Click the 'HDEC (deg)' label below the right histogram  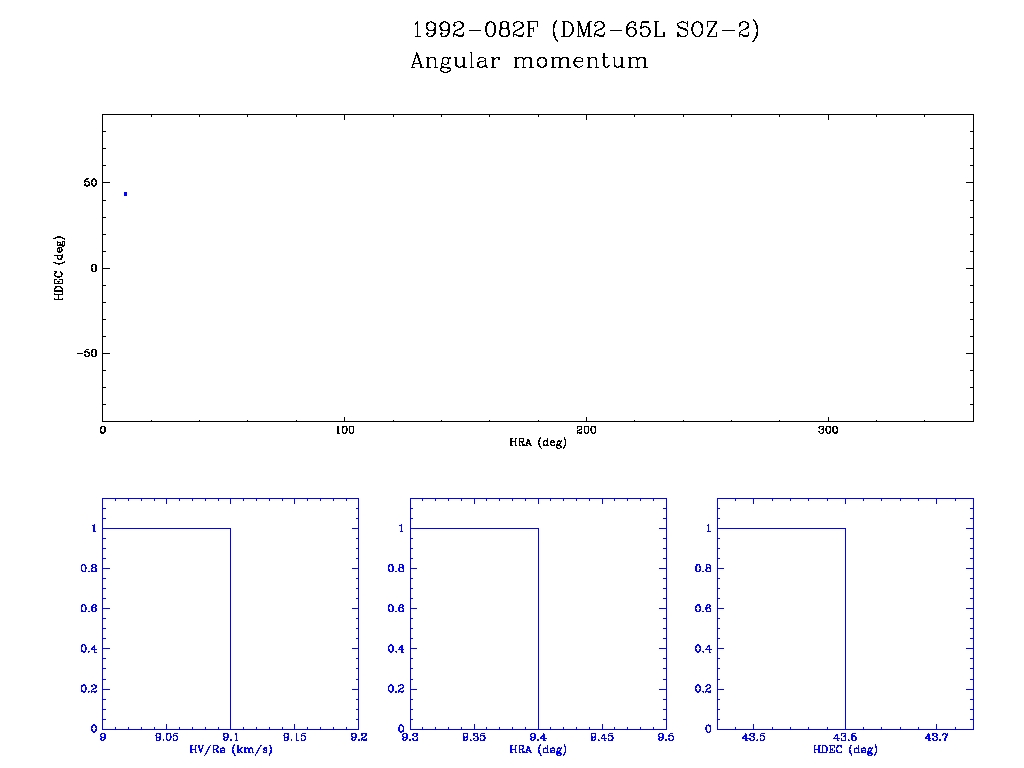point(845,749)
